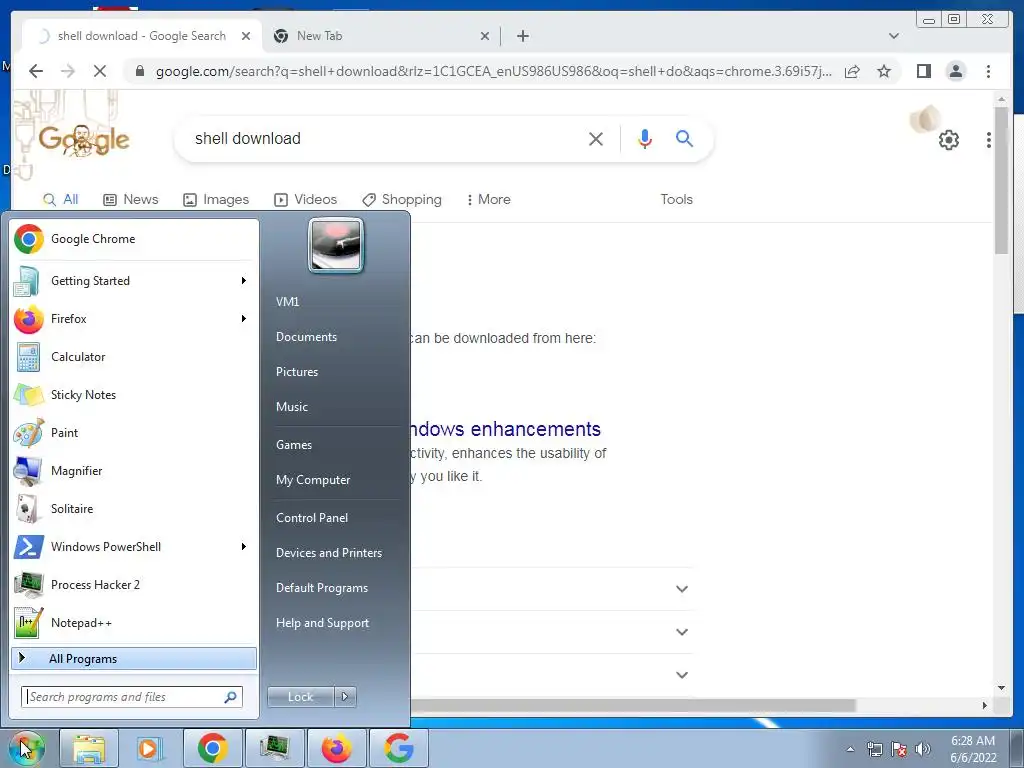This screenshot has height=768, width=1024.
Task: Open Notepad++ from the Start menu
Action: (x=134, y=622)
